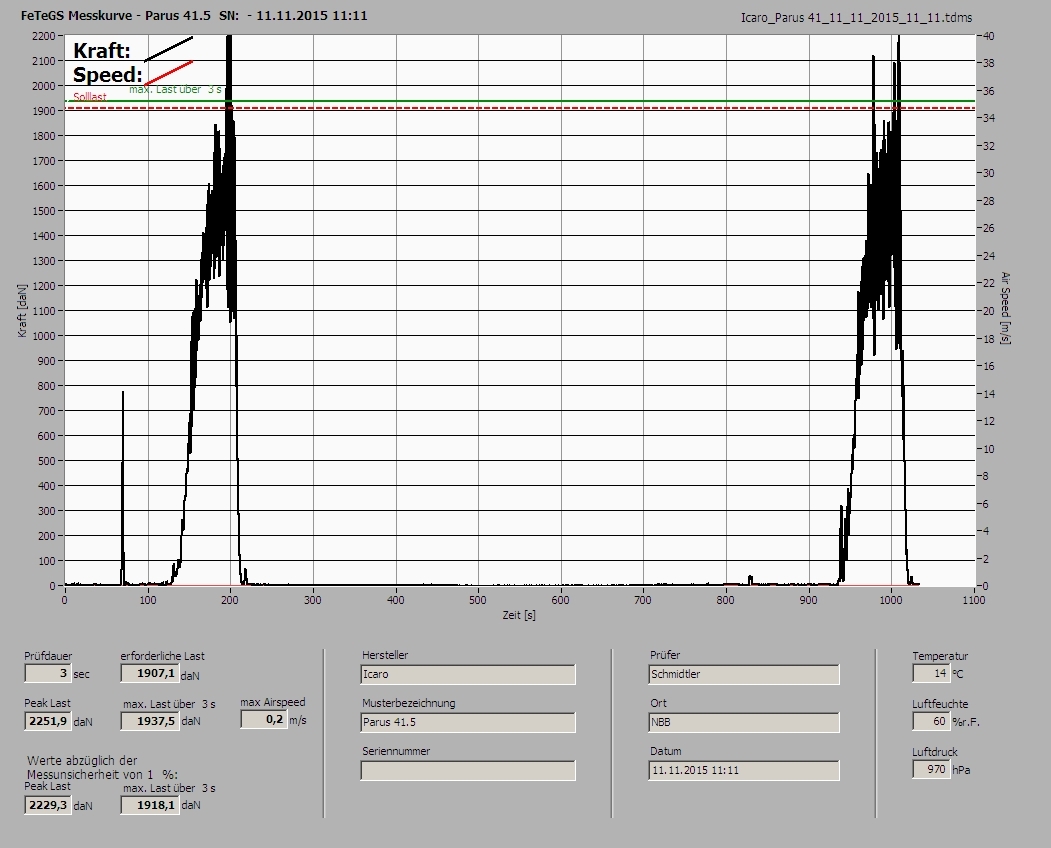The width and height of the screenshot is (1051, 848).
Task: Click the 'sec' unit beside Prüfdauer
Action: [81, 674]
